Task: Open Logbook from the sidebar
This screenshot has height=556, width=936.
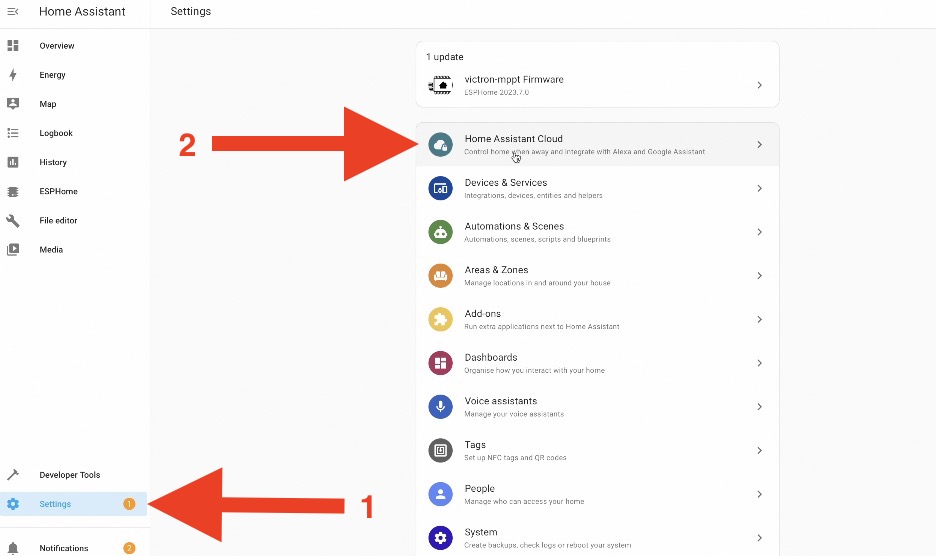Action: (56, 133)
